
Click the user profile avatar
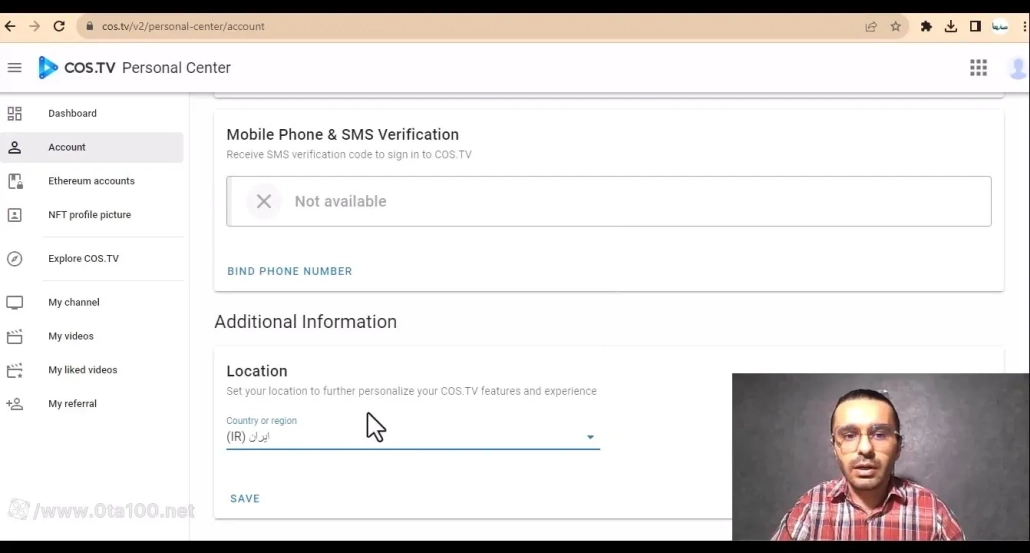pos(1018,68)
